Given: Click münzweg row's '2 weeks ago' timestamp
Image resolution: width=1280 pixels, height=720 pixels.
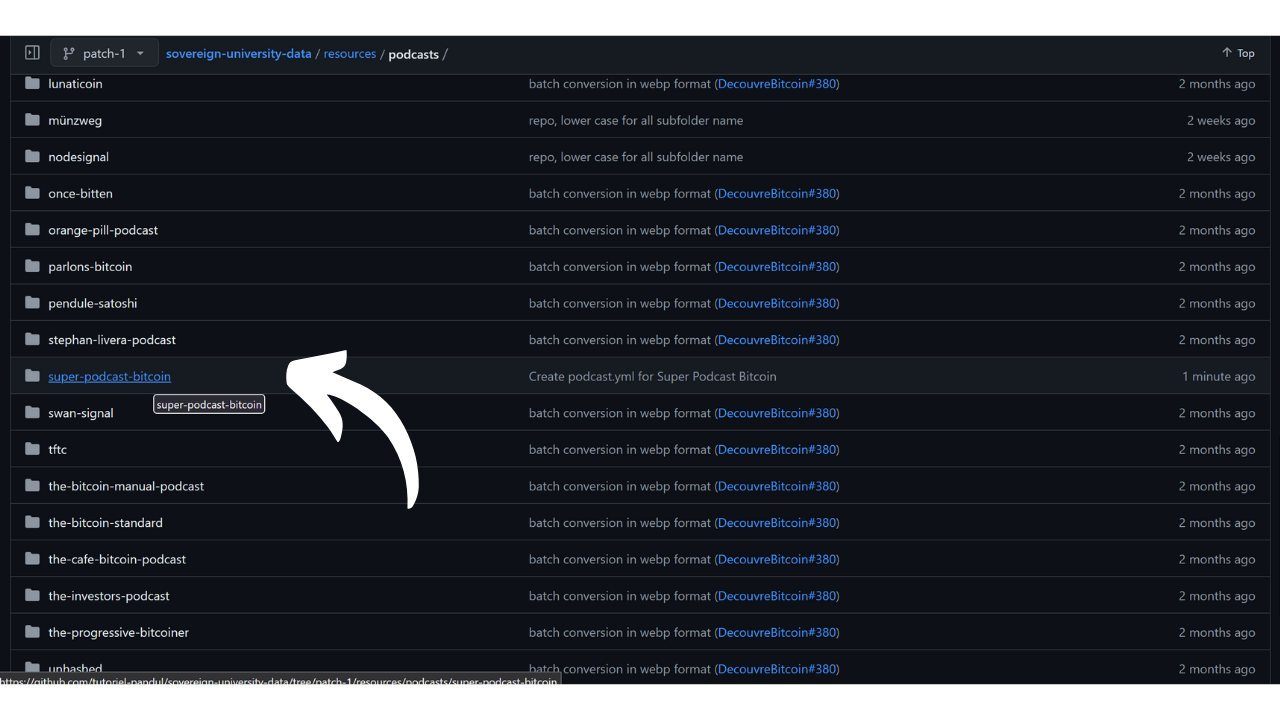Looking at the screenshot, I should (x=1221, y=120).
